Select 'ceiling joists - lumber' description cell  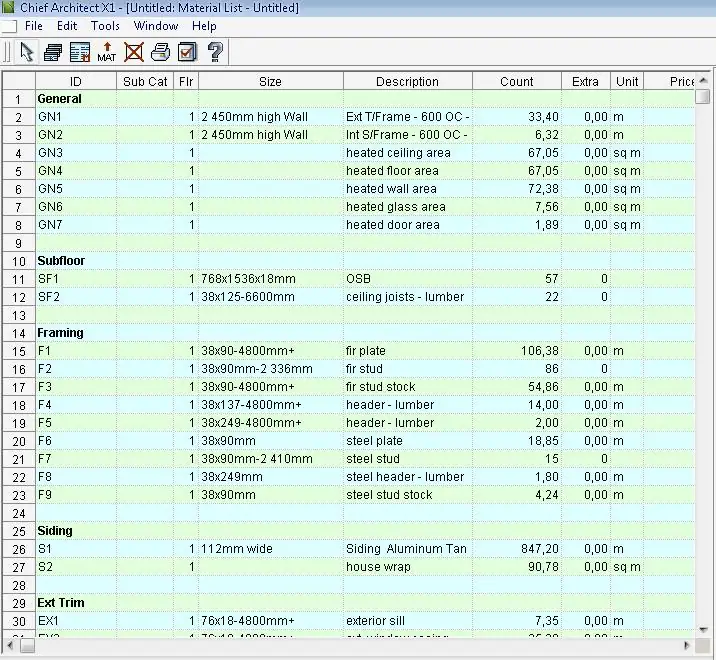(x=407, y=297)
